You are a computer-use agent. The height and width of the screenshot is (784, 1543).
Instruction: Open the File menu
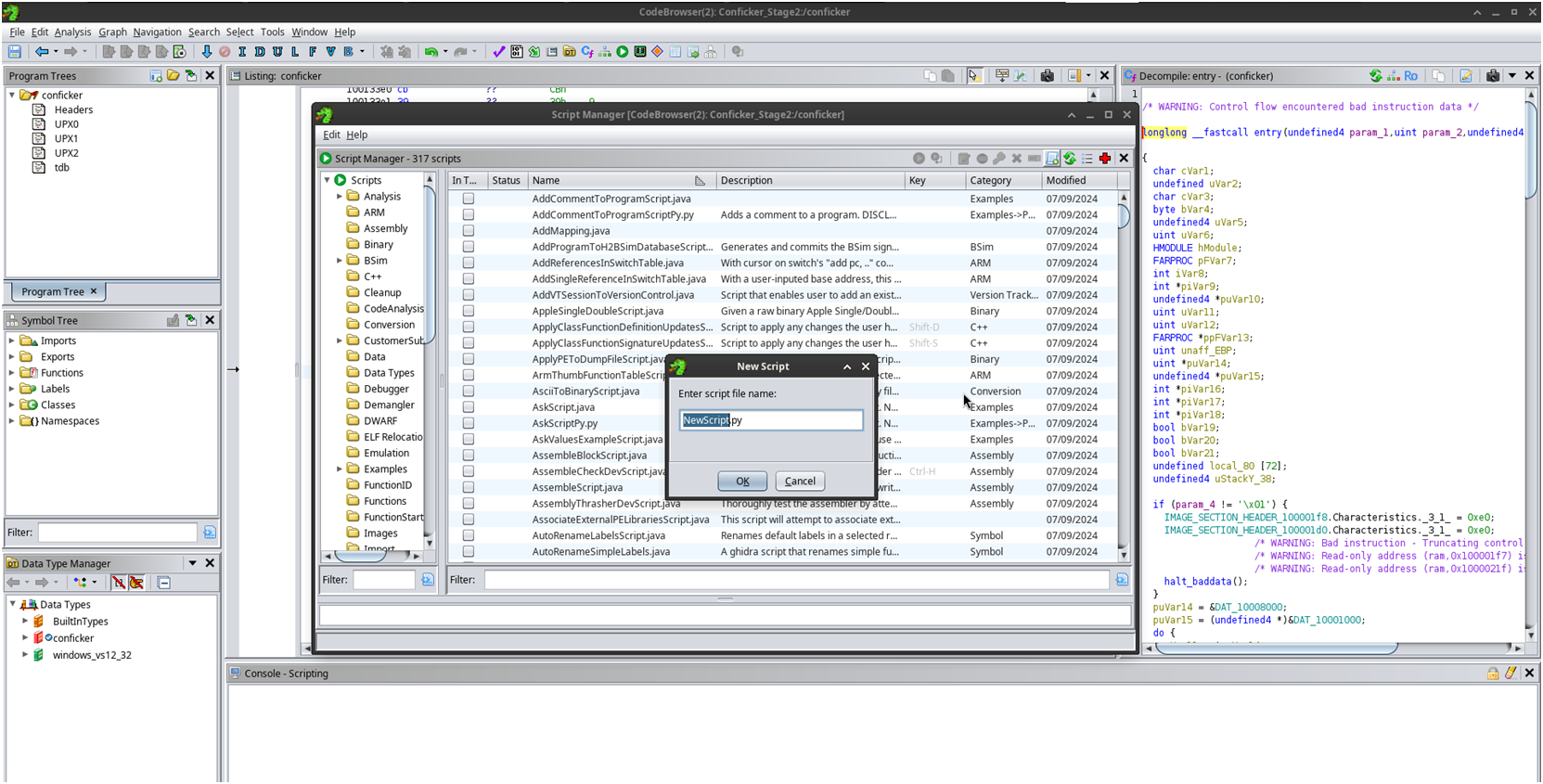(x=17, y=32)
